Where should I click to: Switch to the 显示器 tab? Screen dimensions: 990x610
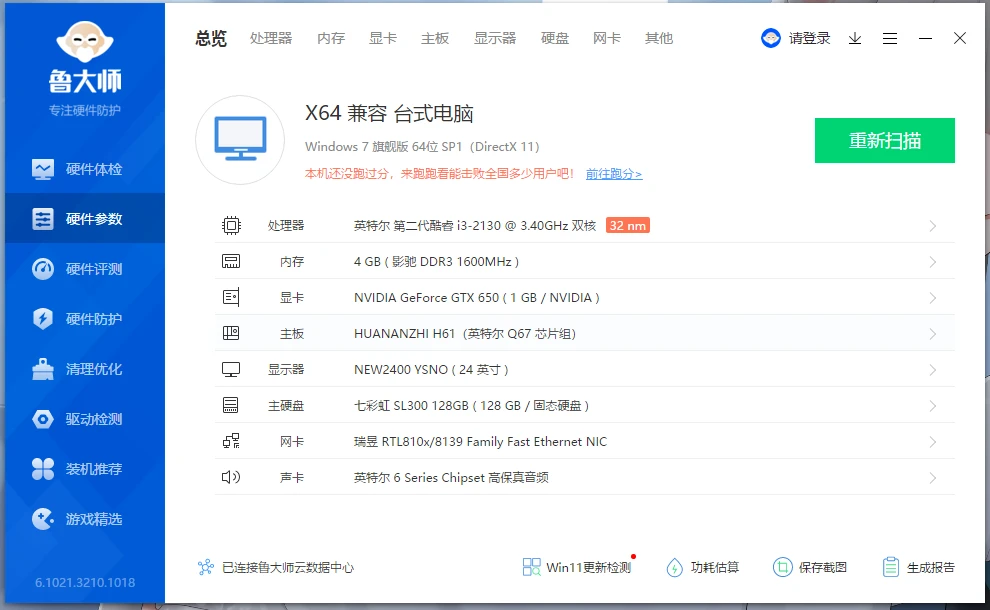[495, 39]
